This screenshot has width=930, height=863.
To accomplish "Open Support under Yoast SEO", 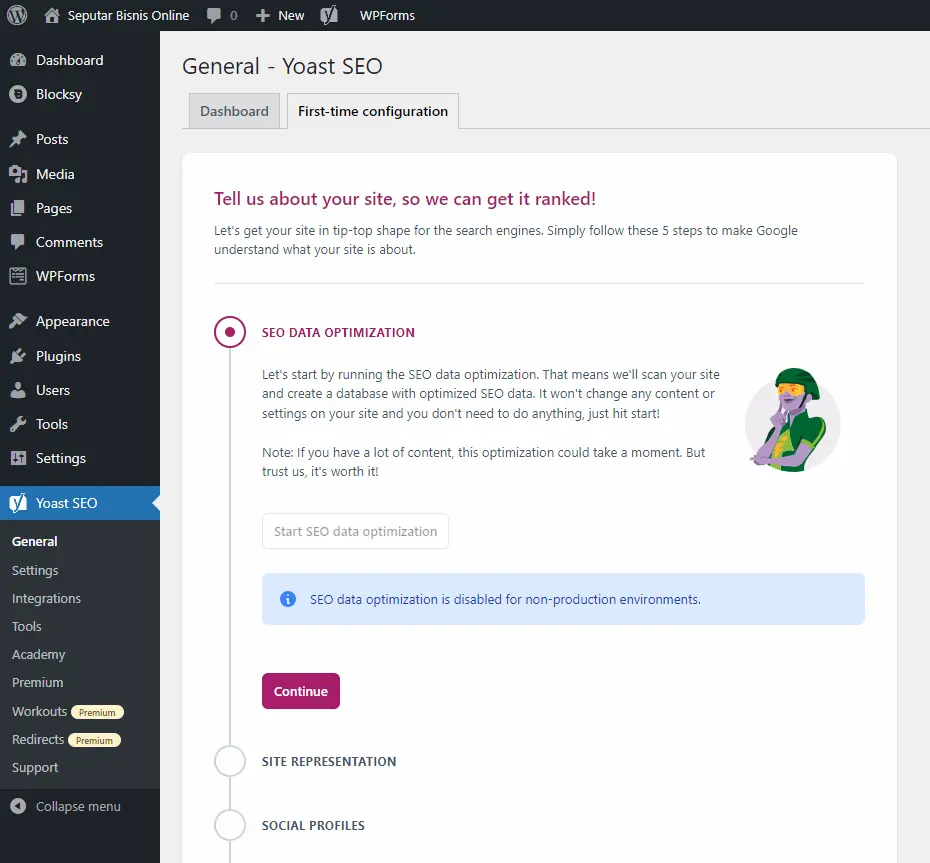I will tap(35, 767).
